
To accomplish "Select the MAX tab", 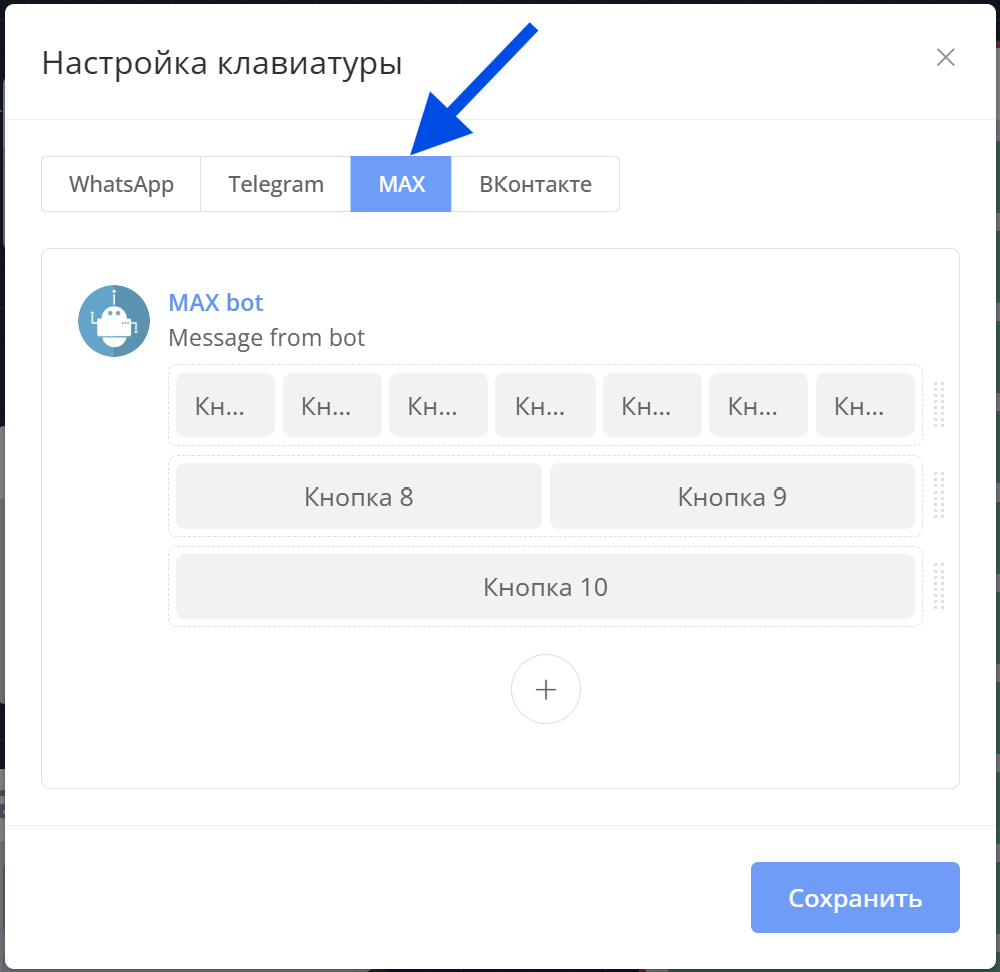I will coord(401,184).
